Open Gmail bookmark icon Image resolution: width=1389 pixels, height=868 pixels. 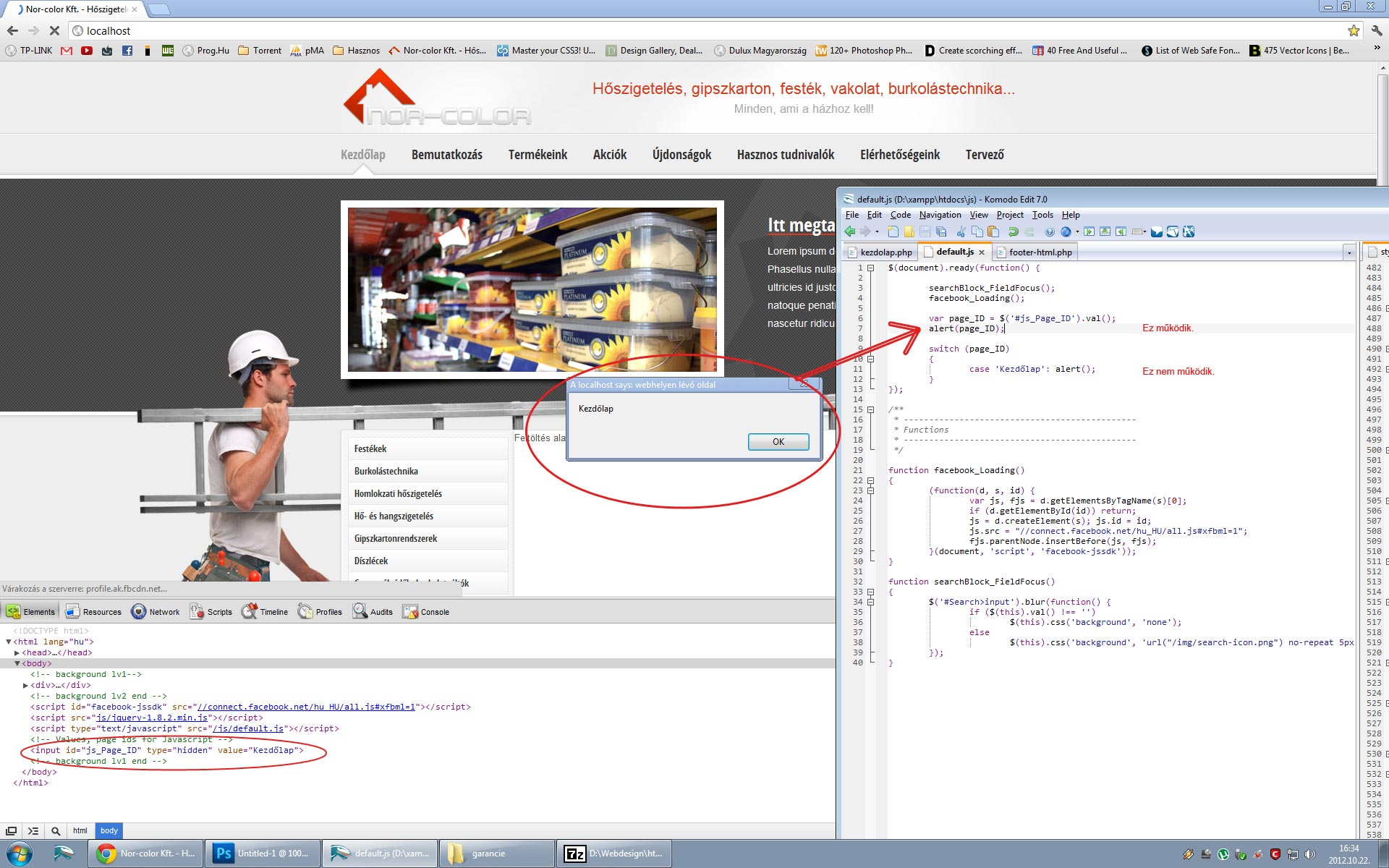tap(67, 51)
